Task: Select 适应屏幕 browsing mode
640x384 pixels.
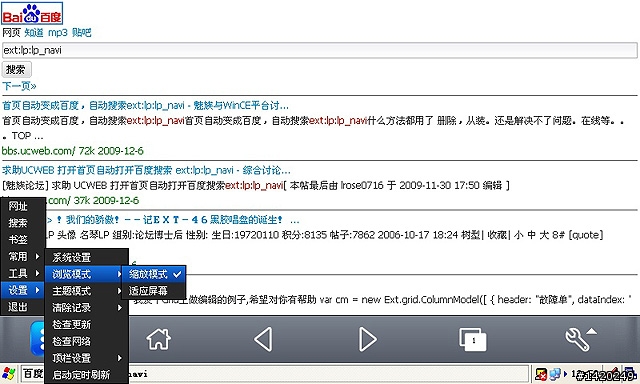Action: click(x=154, y=291)
